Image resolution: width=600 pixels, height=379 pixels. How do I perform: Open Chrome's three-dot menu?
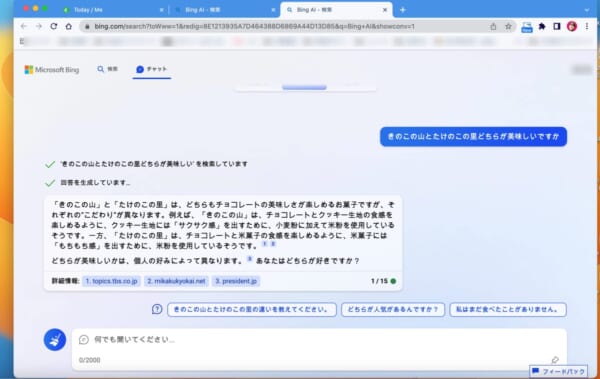[x=587, y=26]
